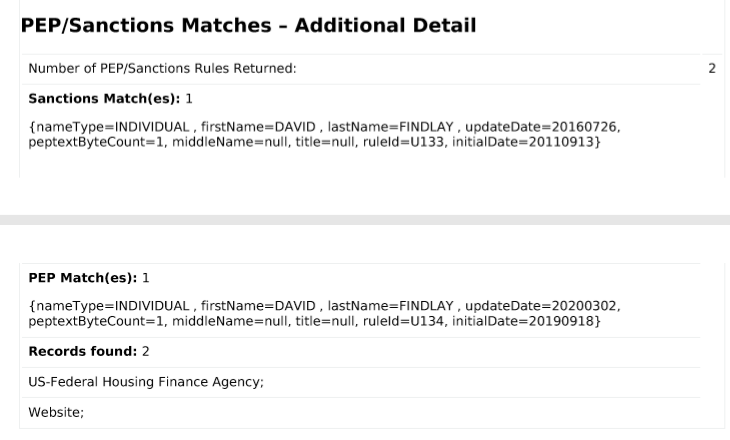
Task: Select the PEP match count 1
Action: click(x=146, y=278)
